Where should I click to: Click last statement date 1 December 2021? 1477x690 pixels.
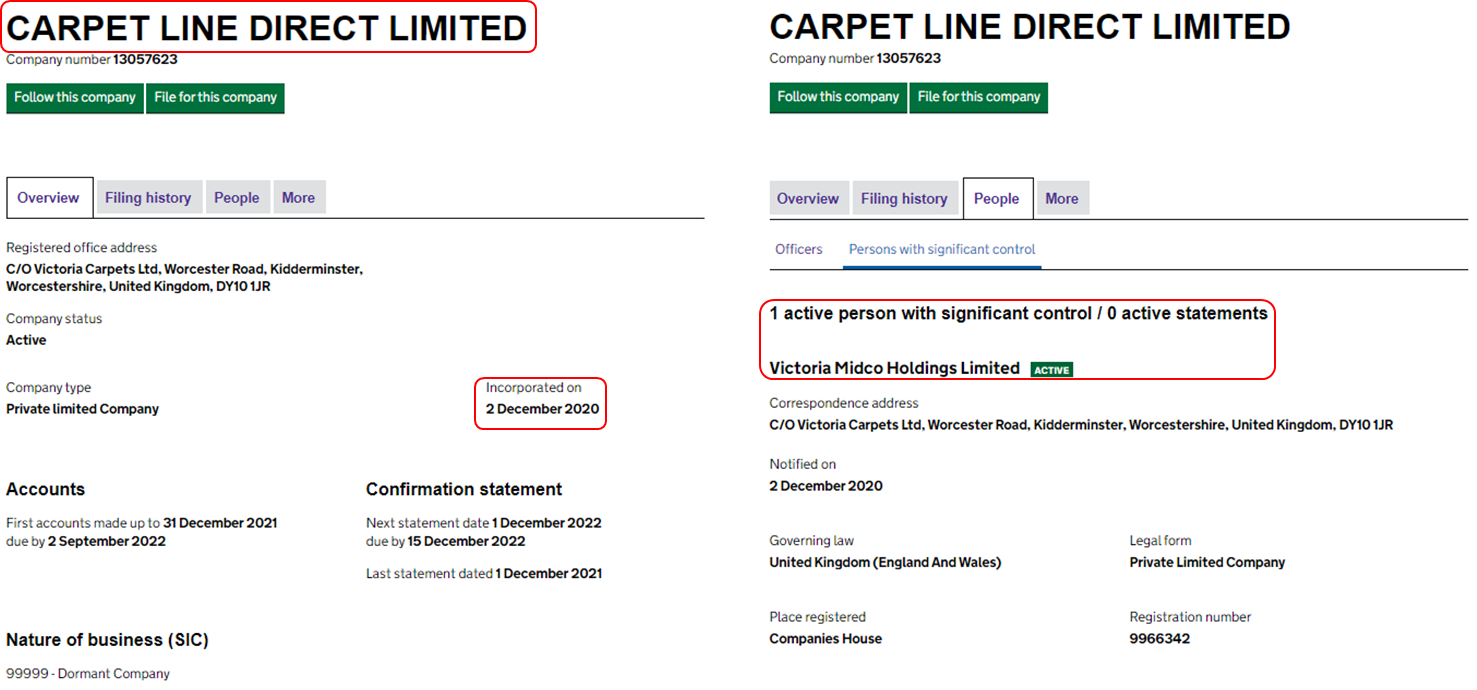coord(549,574)
